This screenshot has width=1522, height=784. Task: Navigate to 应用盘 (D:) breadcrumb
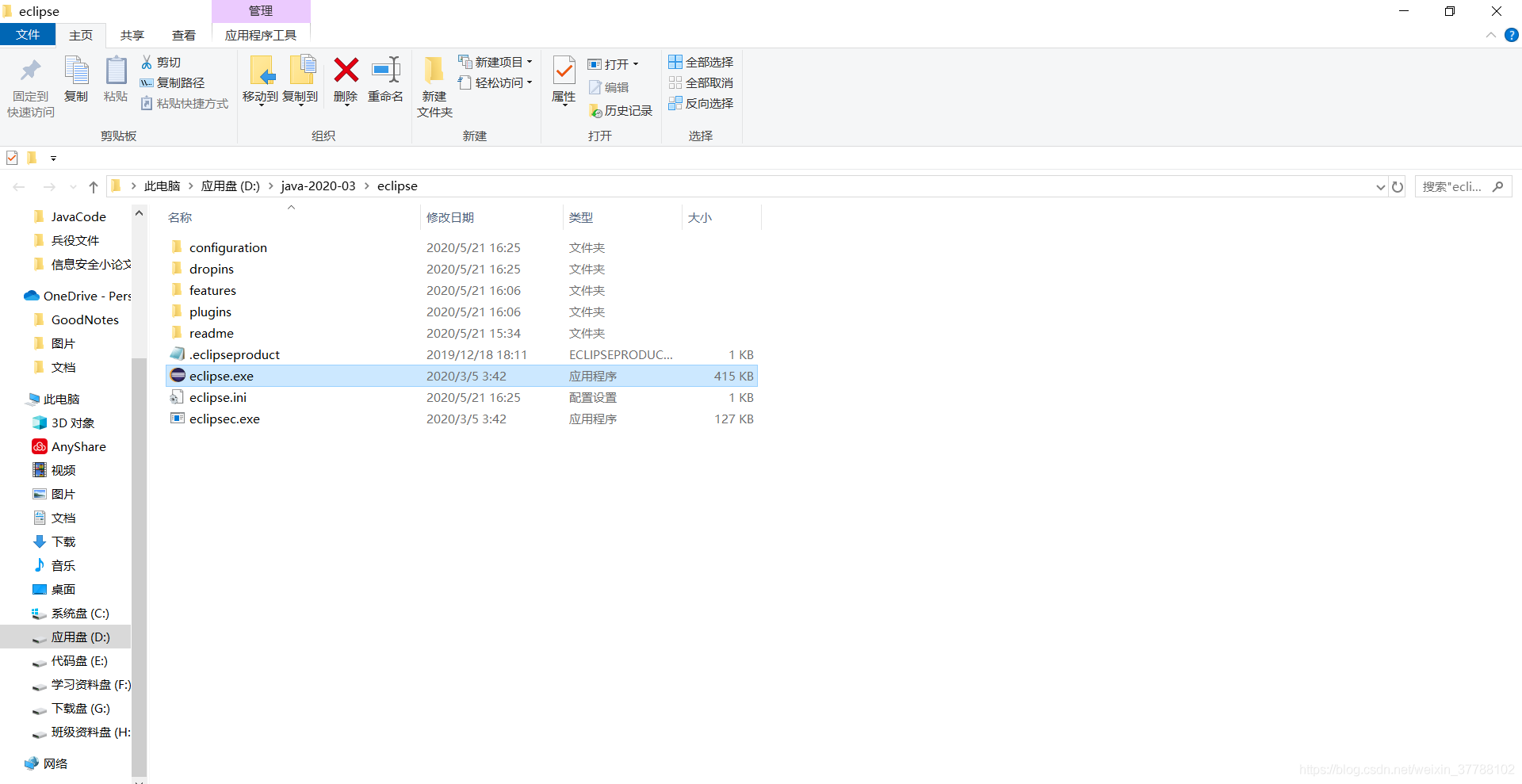(x=231, y=186)
